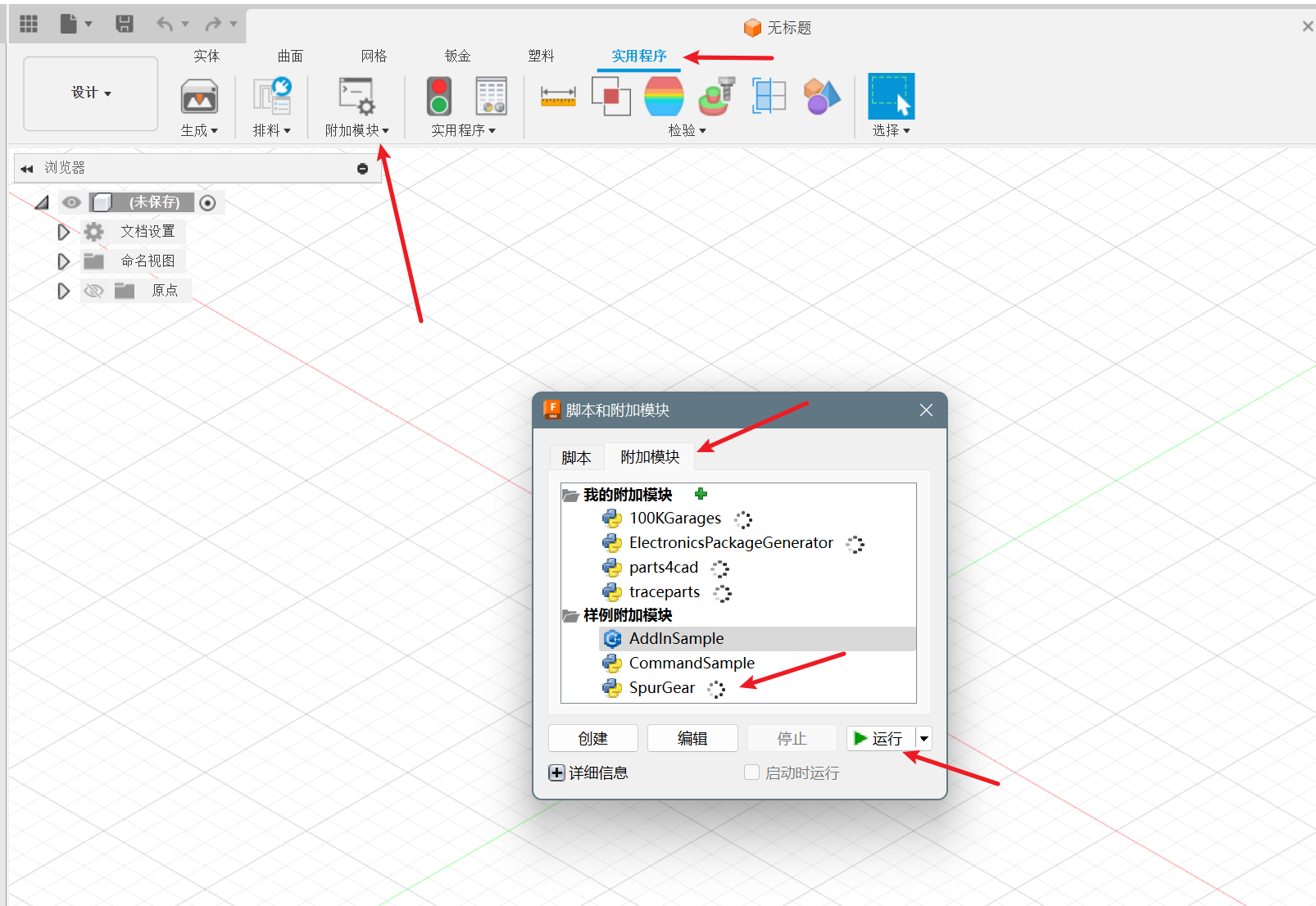
Task: Open the 排料 dropdown menu
Action: (x=272, y=130)
